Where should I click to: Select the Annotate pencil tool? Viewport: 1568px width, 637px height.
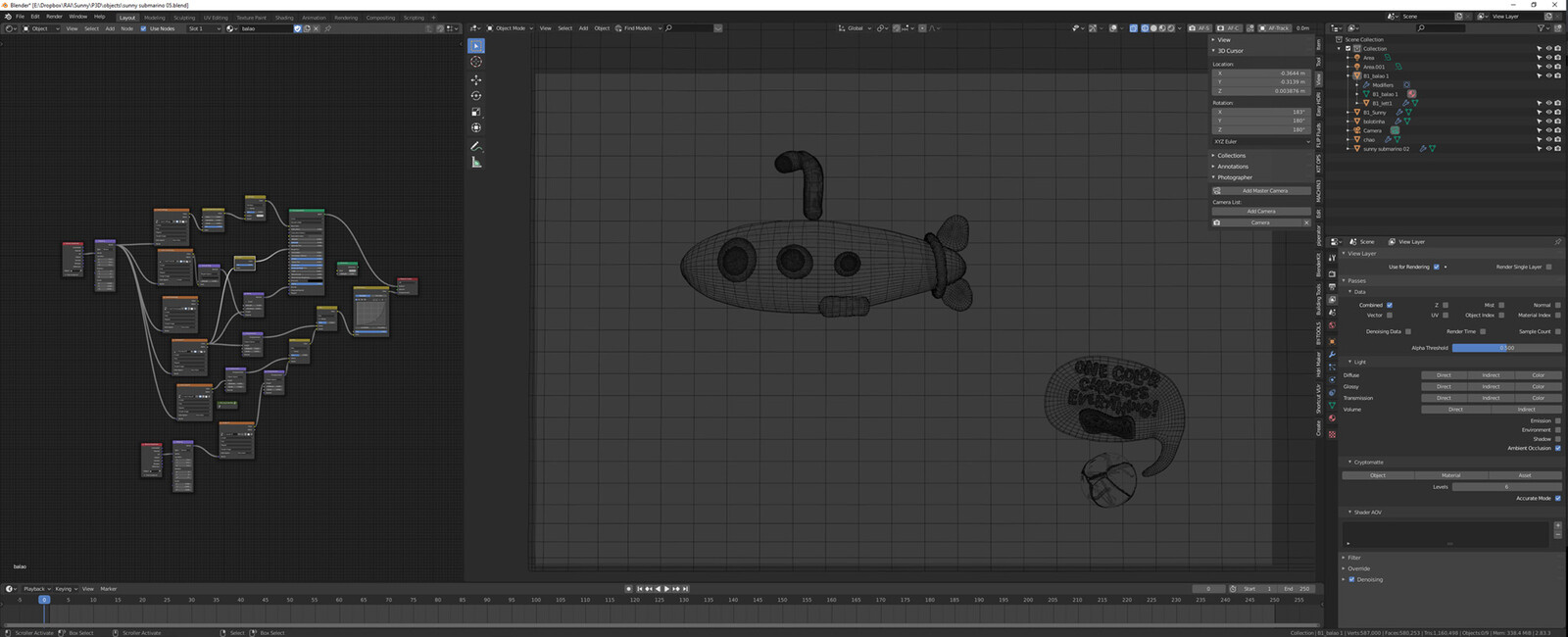tap(476, 145)
